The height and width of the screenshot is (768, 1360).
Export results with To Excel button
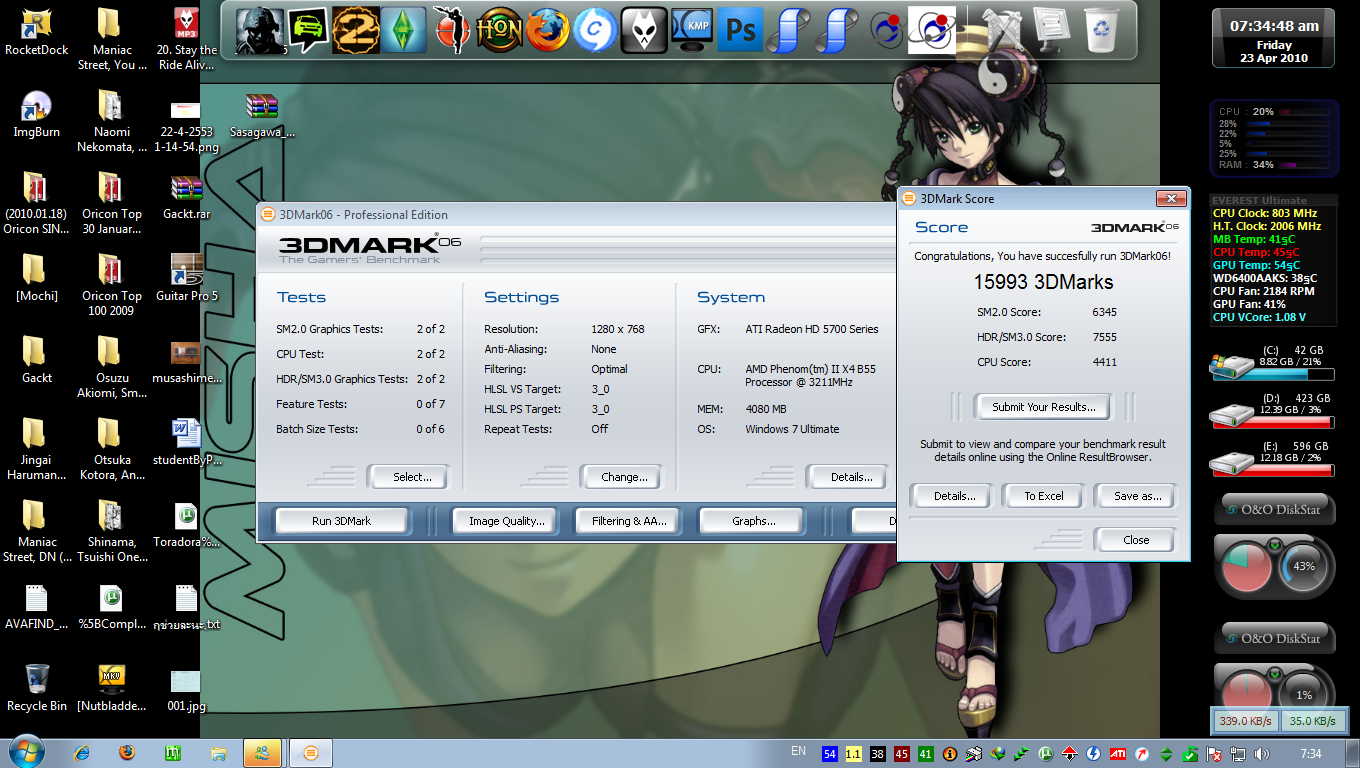(1044, 496)
